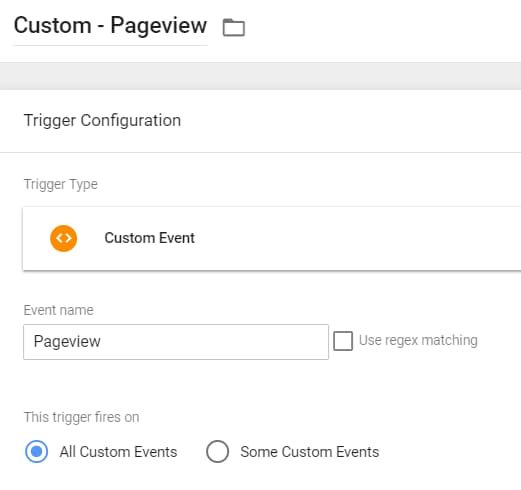The width and height of the screenshot is (521, 490).
Task: Click the orange Custom Event icon
Action: coord(64,238)
